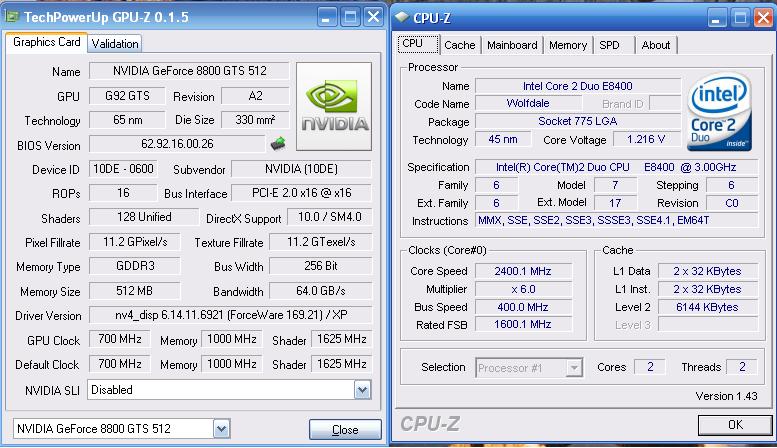Open the Mainboard tab in CPU-Z
The height and width of the screenshot is (448, 777).
tap(512, 45)
